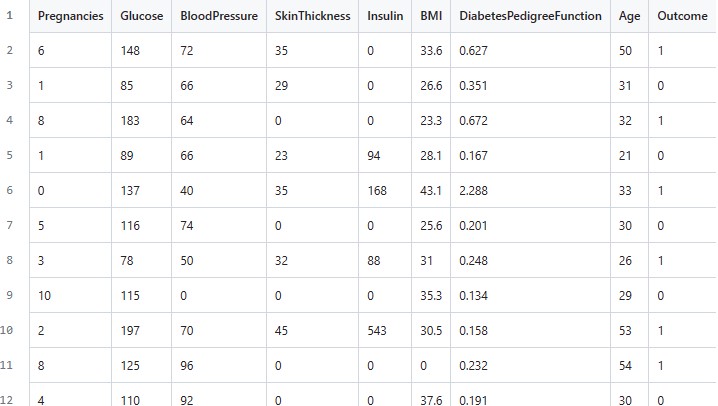The image size is (718, 406).
Task: Click line number 1
Action: point(10,16)
